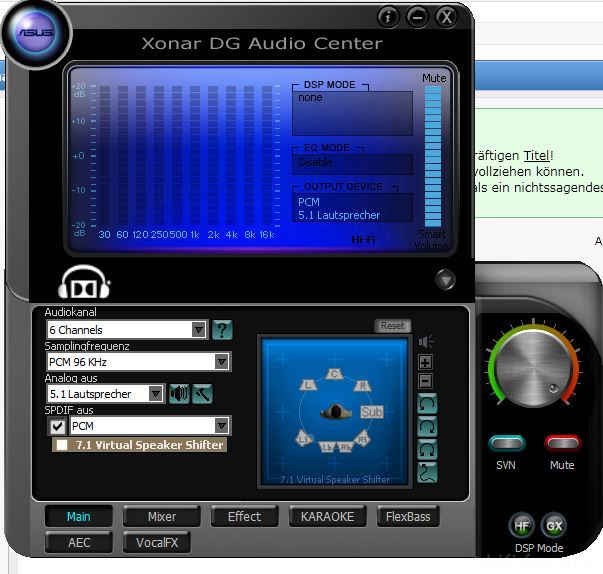Screen dimensions: 603x574
Task: Click the help question mark beside Audiokanal
Action: (x=222, y=330)
